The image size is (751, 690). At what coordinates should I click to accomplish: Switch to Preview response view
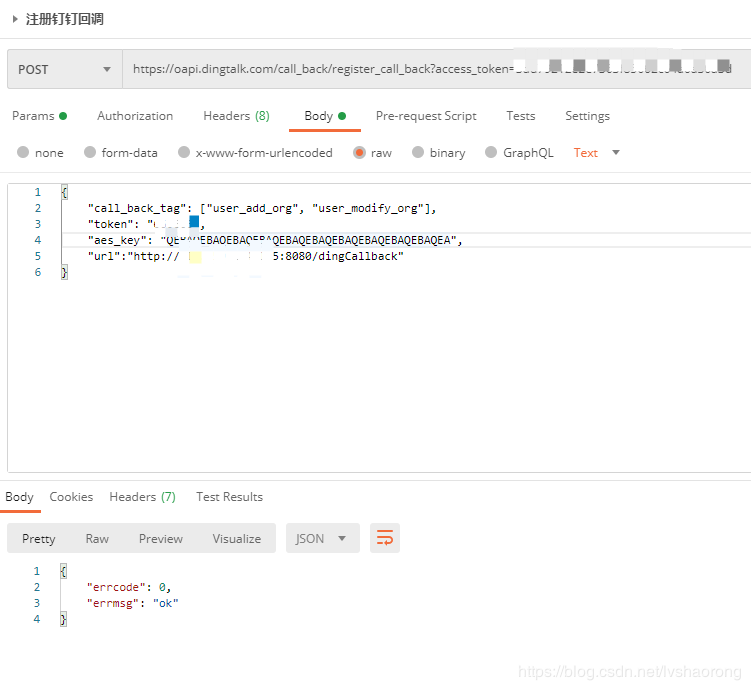[161, 539]
